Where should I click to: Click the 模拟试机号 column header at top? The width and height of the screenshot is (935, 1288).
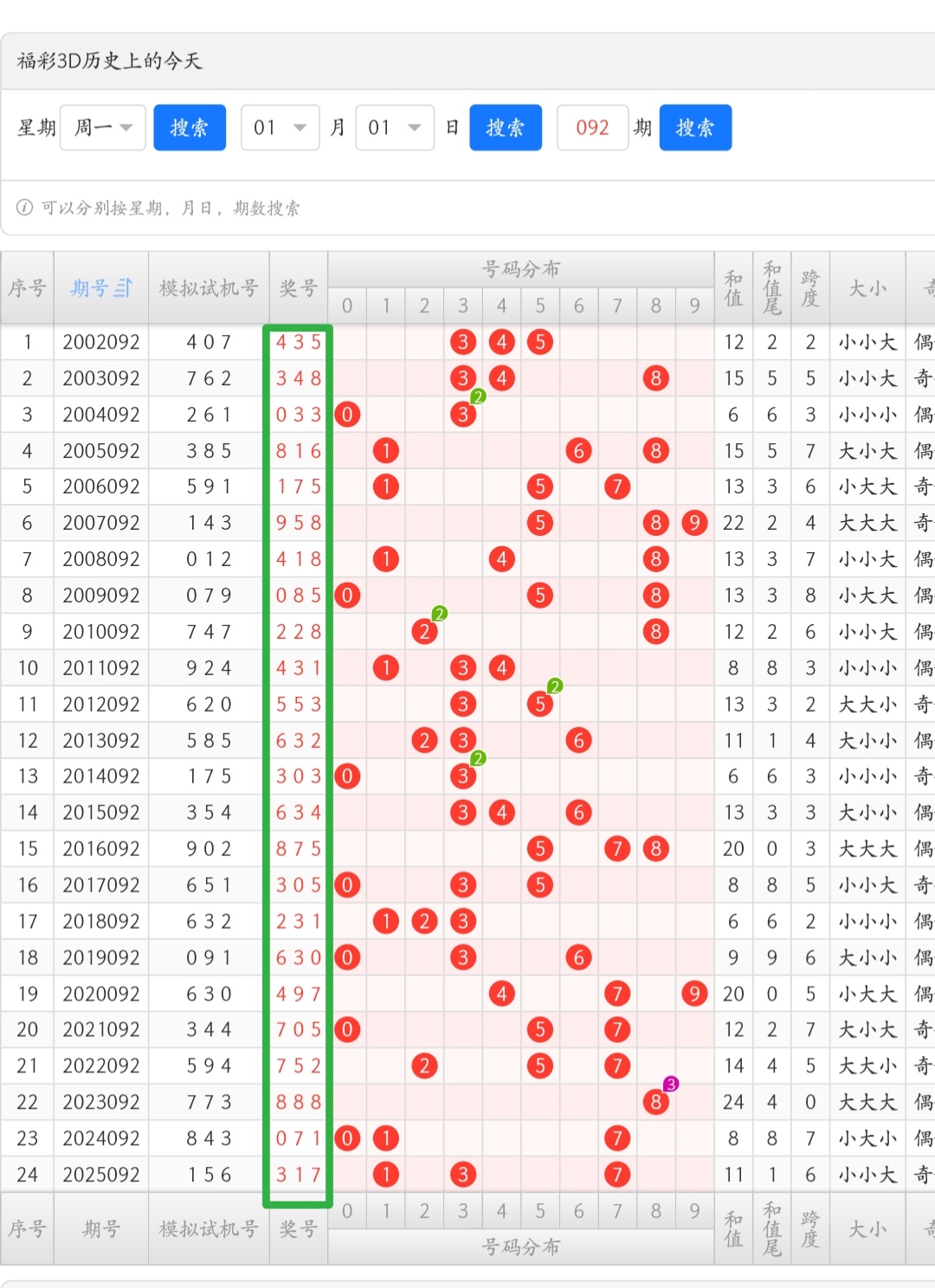point(209,288)
